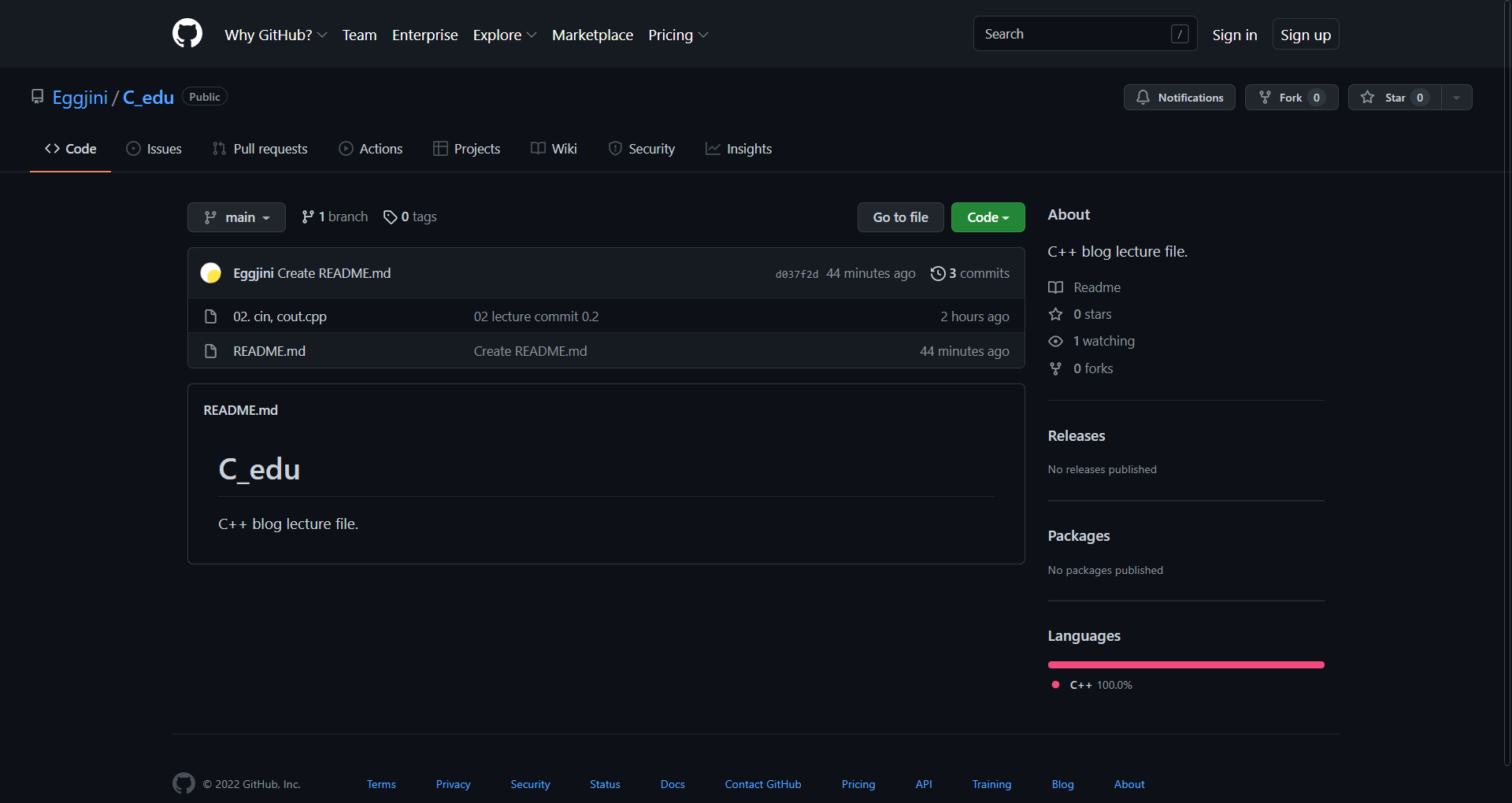Expand the Explore menu
Screen dimensions: 1512x803
point(505,35)
